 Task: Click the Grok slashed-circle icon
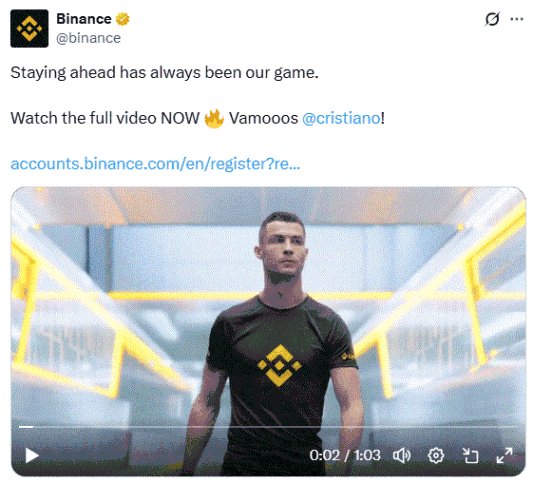(x=492, y=19)
